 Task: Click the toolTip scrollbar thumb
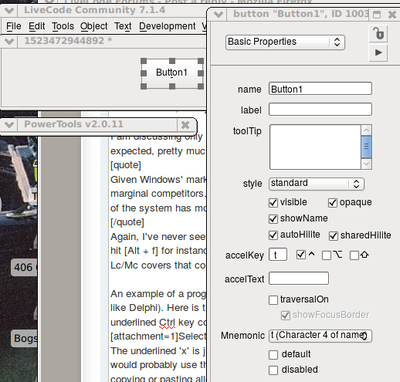coord(366,147)
